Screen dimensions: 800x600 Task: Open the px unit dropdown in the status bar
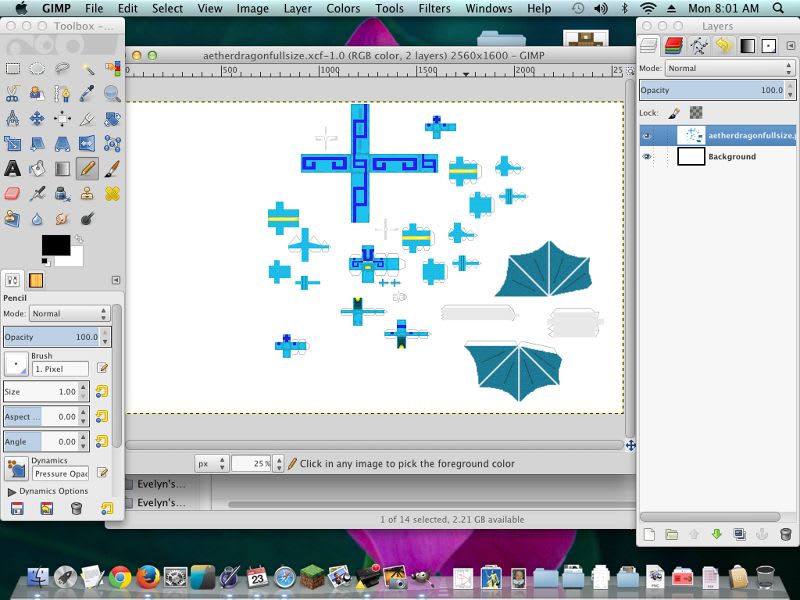click(211, 463)
